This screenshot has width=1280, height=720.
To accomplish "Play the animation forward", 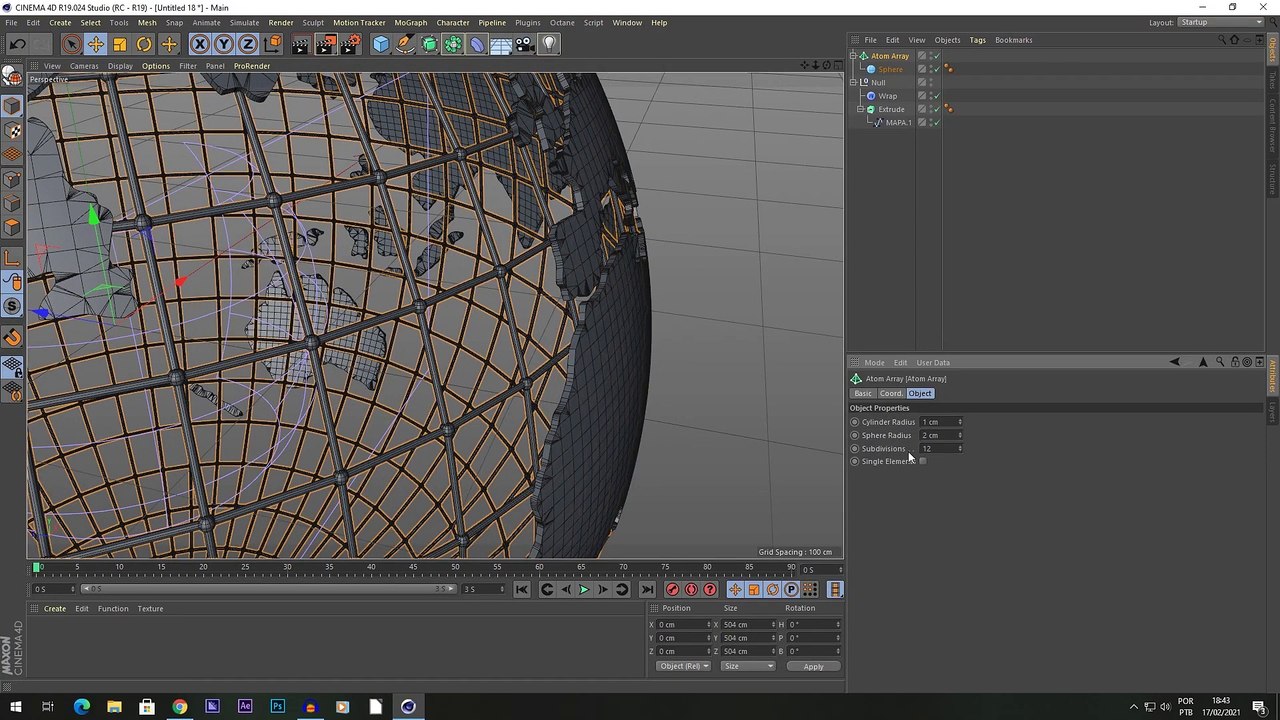I will click(x=584, y=590).
